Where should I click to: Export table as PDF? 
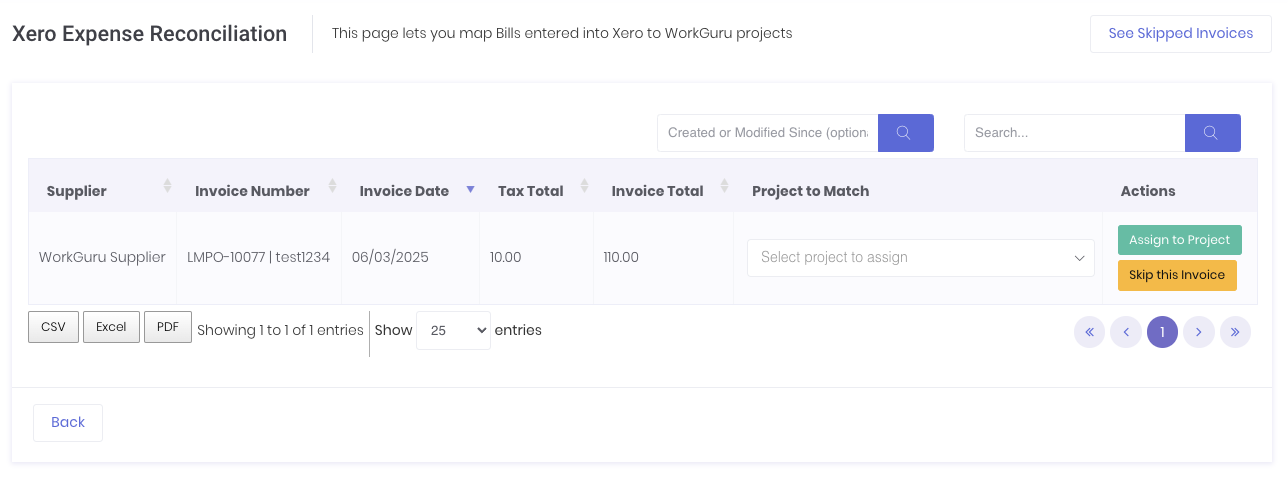tap(168, 327)
